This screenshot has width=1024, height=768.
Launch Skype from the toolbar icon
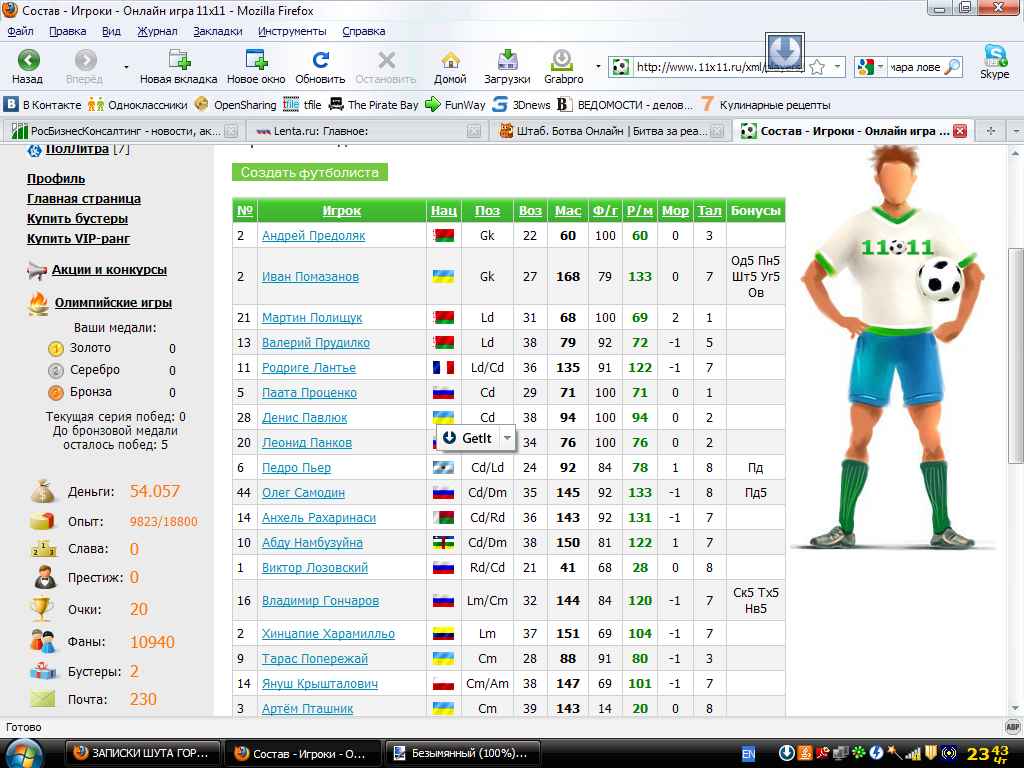pyautogui.click(x=994, y=56)
